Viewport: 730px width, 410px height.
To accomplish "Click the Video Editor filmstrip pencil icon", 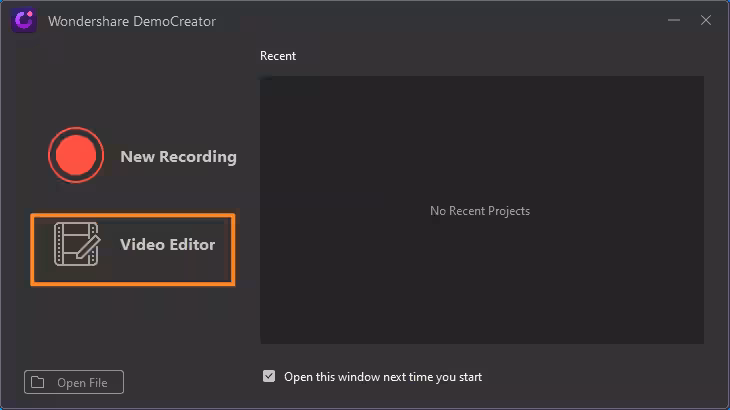I will [77, 245].
